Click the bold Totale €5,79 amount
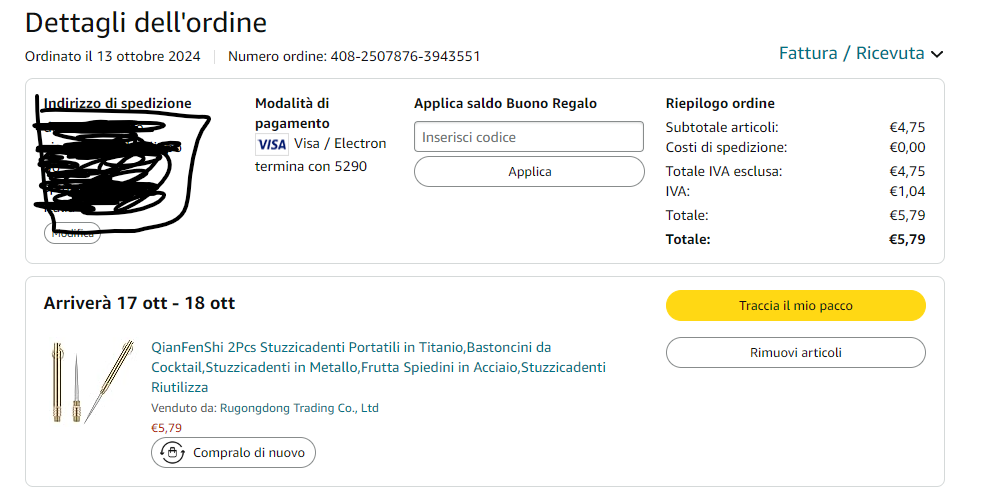The width and height of the screenshot is (983, 492). coord(907,239)
